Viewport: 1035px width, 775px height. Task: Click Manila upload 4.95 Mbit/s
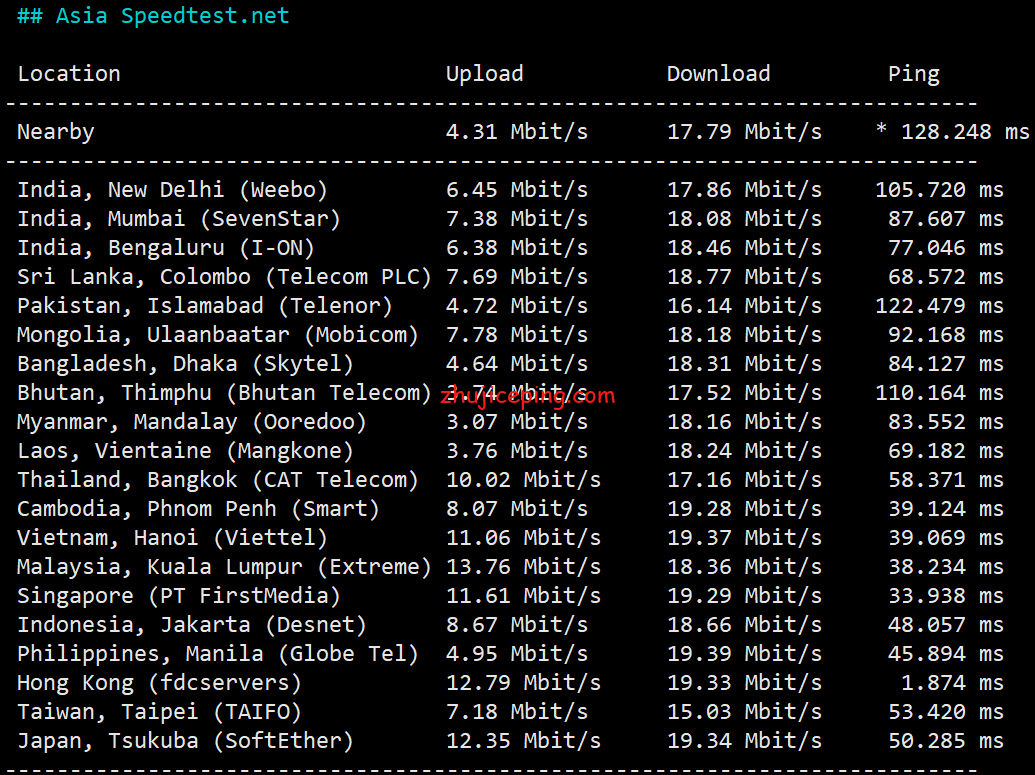pyautogui.click(x=517, y=654)
